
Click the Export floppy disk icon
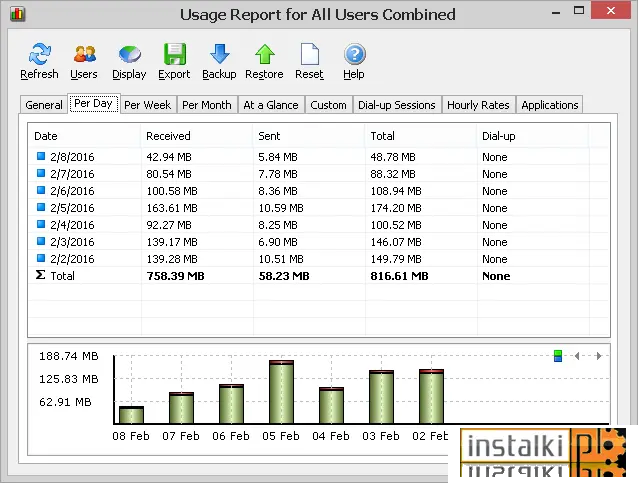pos(175,54)
